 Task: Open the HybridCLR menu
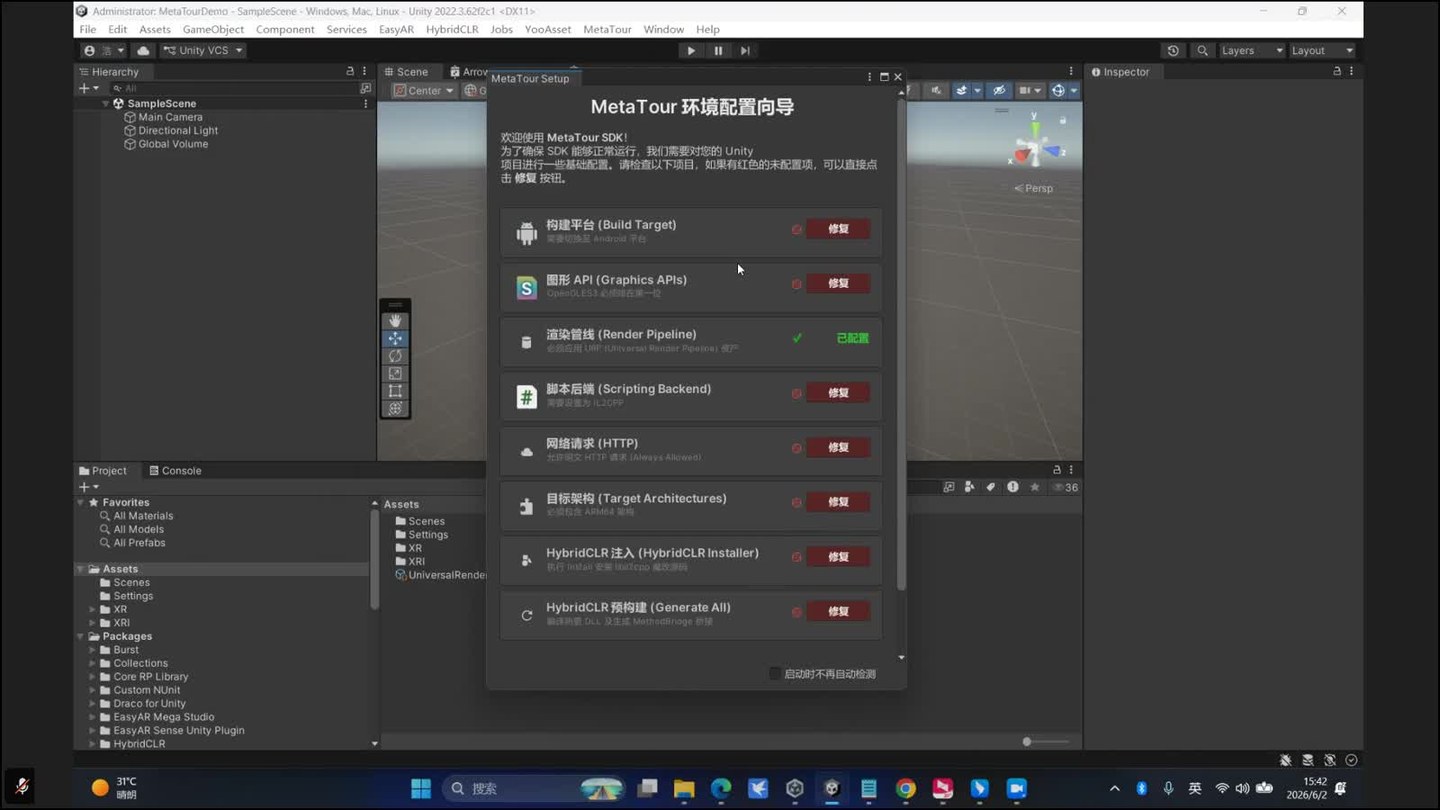tap(452, 29)
